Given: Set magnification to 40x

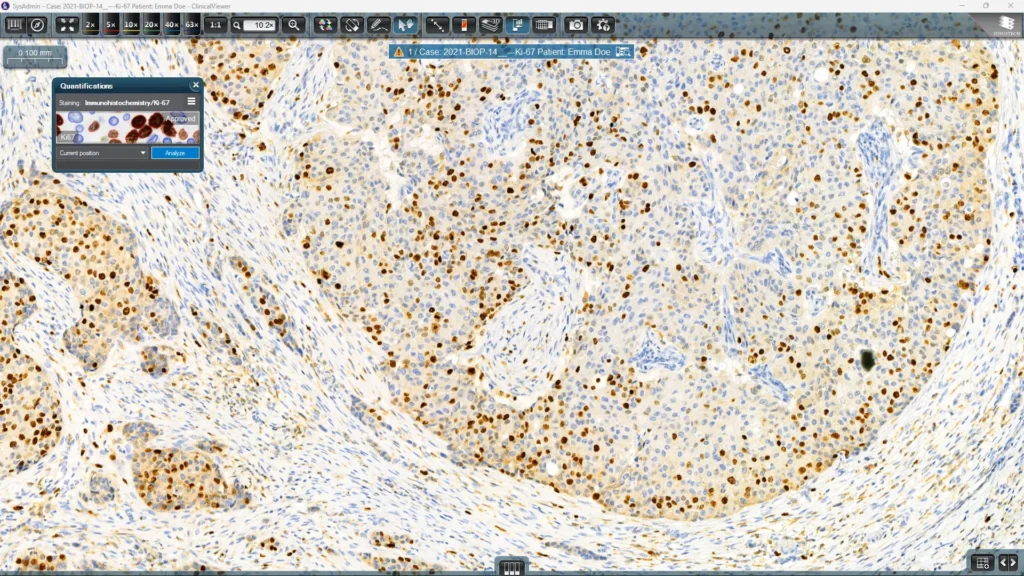Looking at the screenshot, I should click(171, 25).
